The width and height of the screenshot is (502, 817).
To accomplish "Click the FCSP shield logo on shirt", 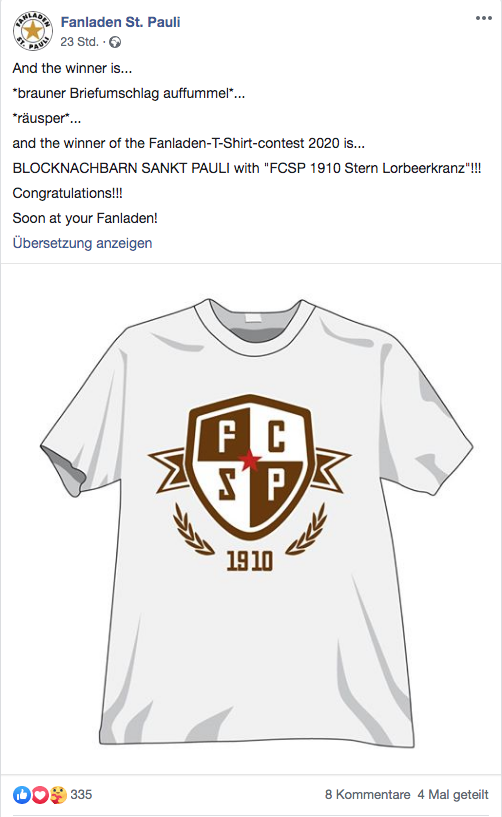I will click(250, 466).
